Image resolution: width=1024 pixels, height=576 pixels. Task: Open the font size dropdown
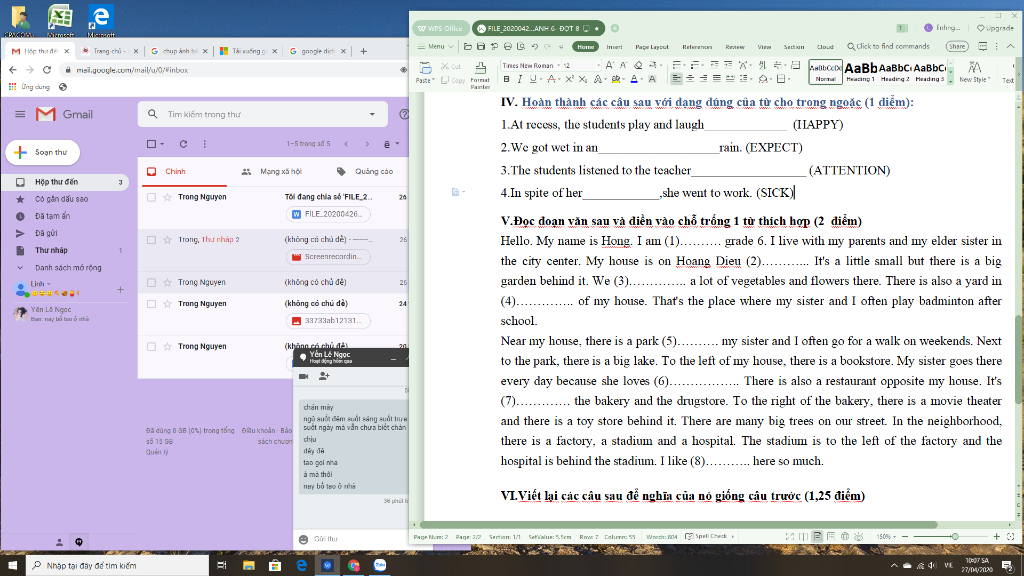(597, 65)
